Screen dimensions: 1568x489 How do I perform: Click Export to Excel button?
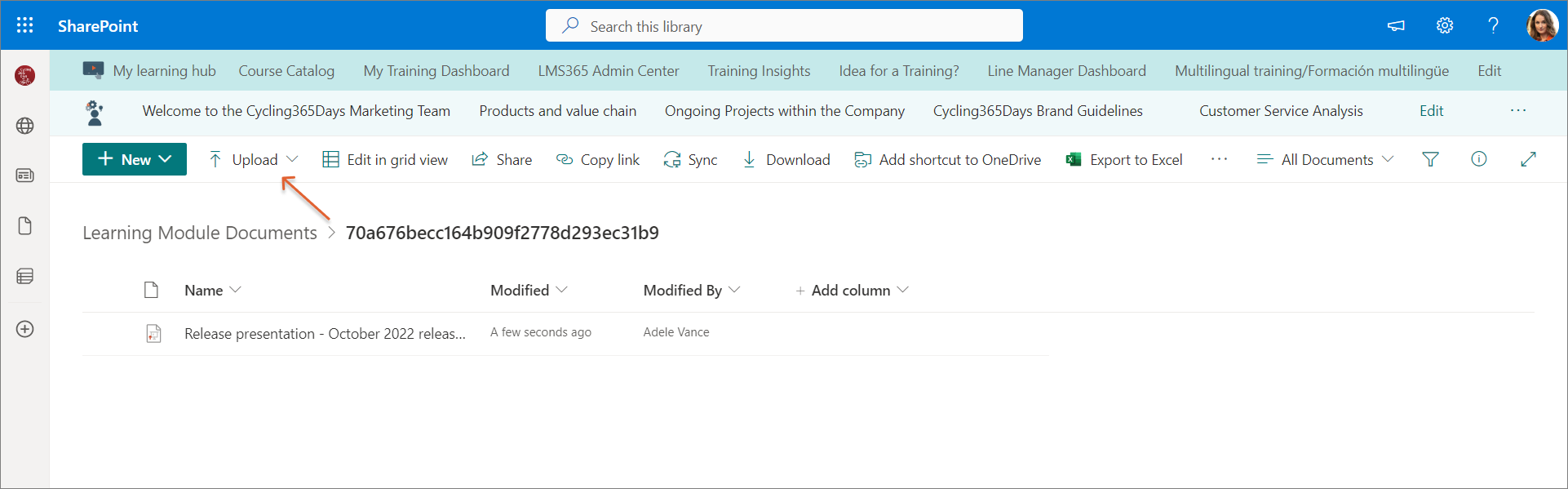click(1124, 159)
